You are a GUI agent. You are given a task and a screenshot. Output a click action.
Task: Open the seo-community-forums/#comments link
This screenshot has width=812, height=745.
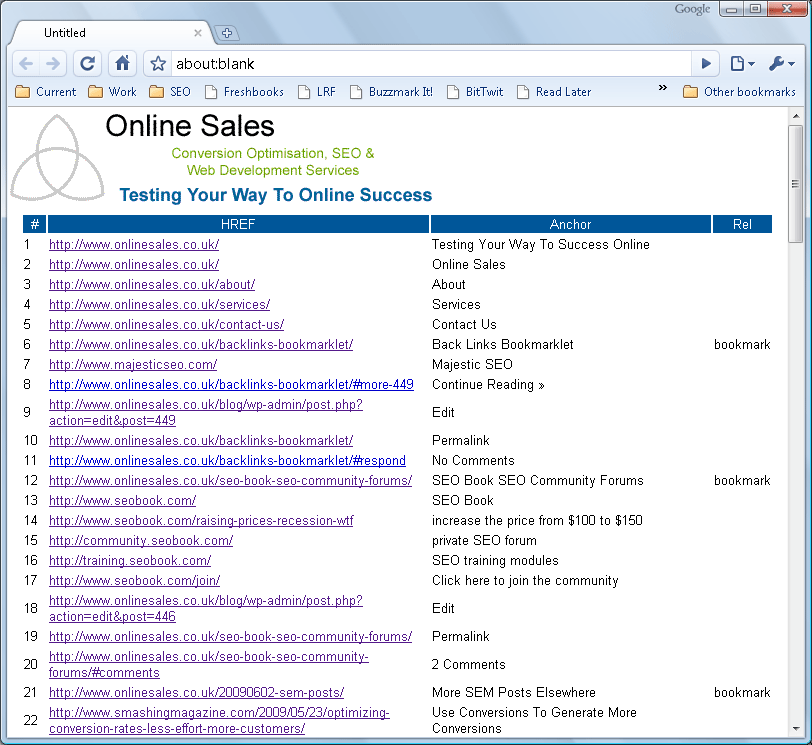209,664
